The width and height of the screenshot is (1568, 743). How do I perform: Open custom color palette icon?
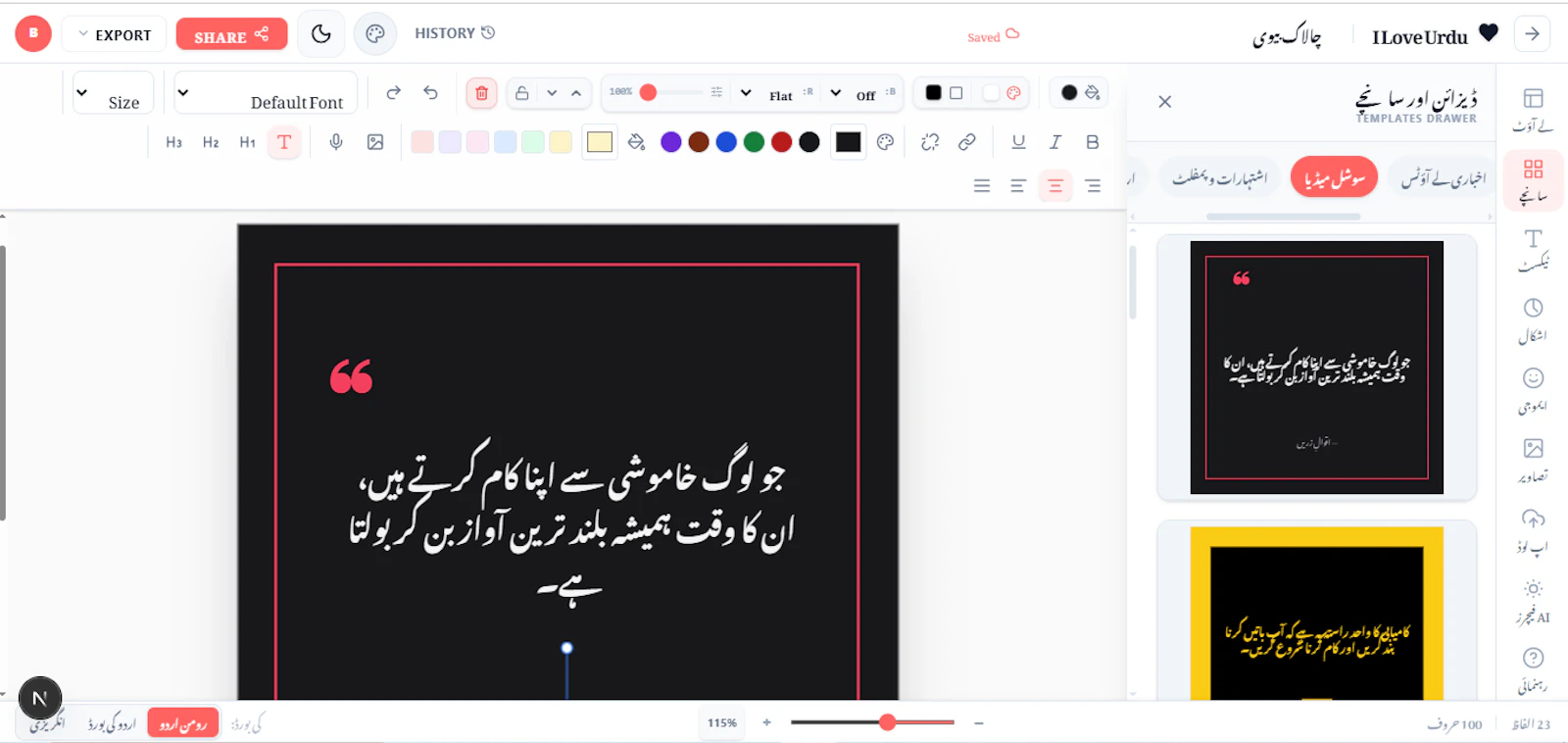(x=885, y=142)
